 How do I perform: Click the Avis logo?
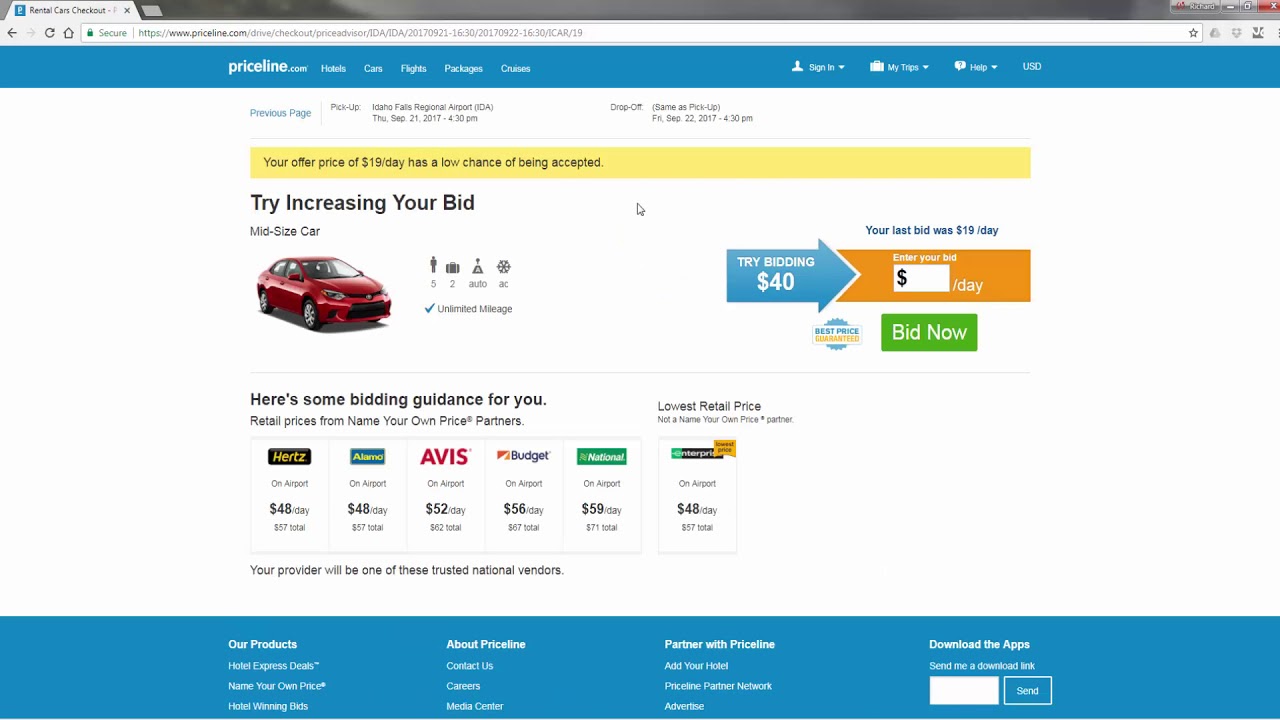coord(445,457)
